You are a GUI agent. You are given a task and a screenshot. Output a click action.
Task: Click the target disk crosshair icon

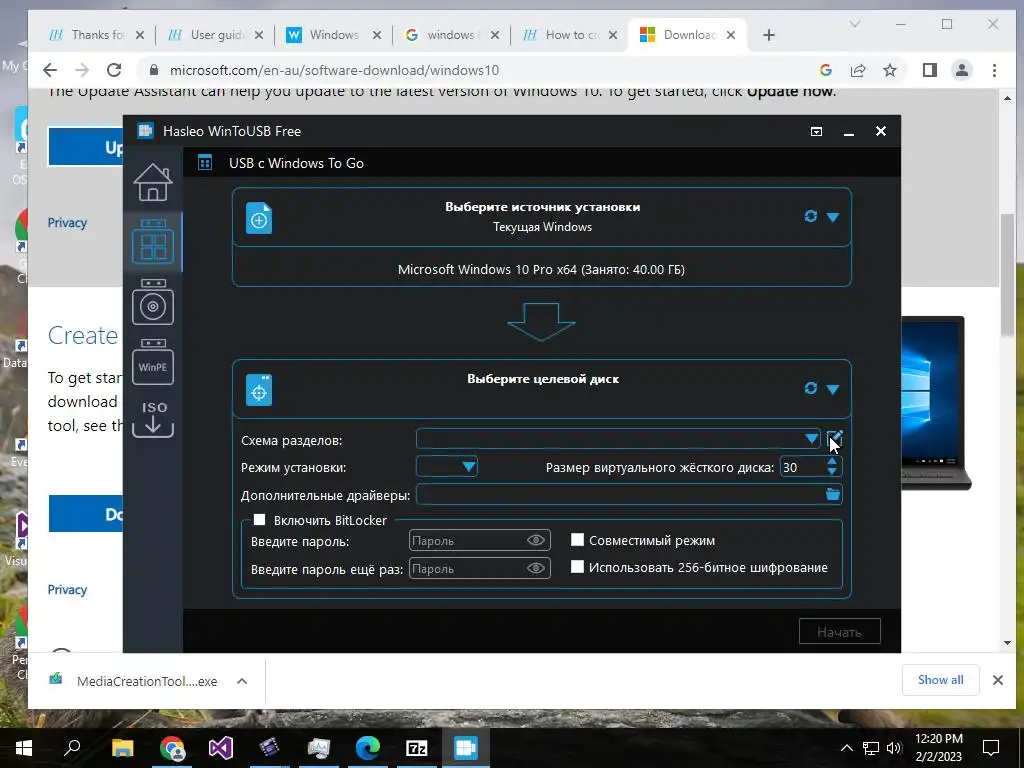pyautogui.click(x=259, y=390)
